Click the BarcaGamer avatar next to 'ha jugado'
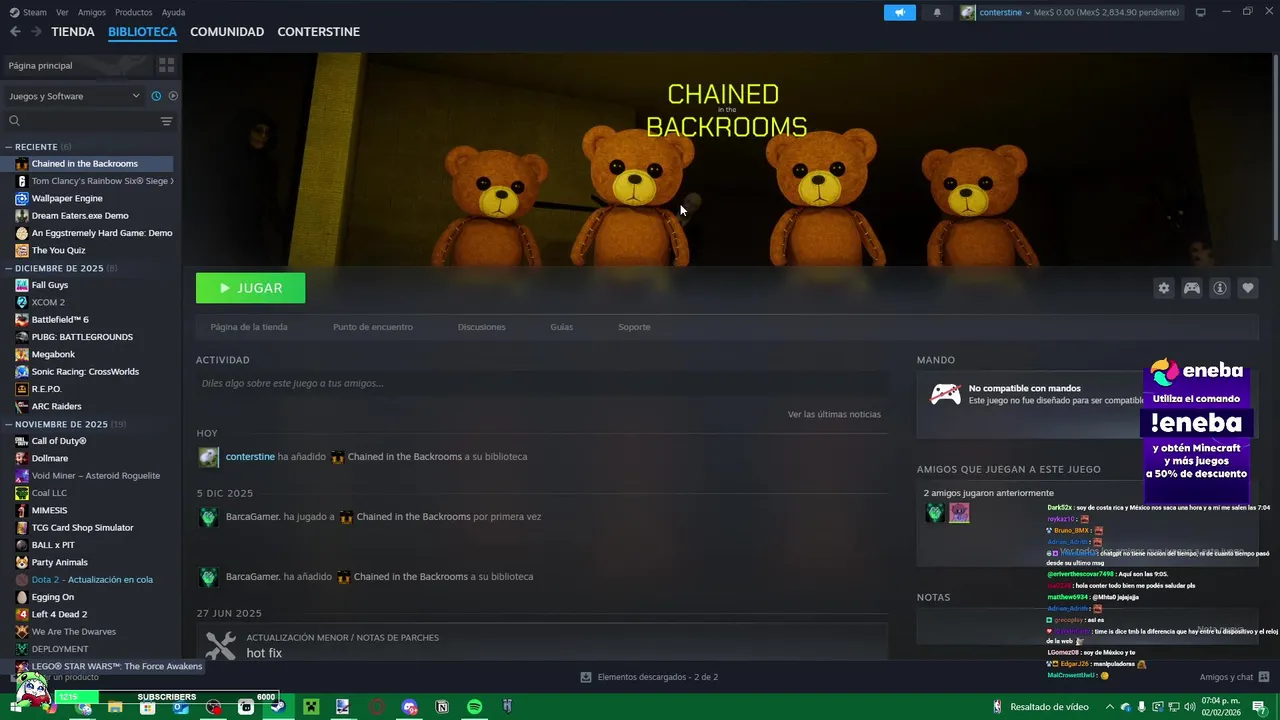The height and width of the screenshot is (720, 1280). (208, 517)
